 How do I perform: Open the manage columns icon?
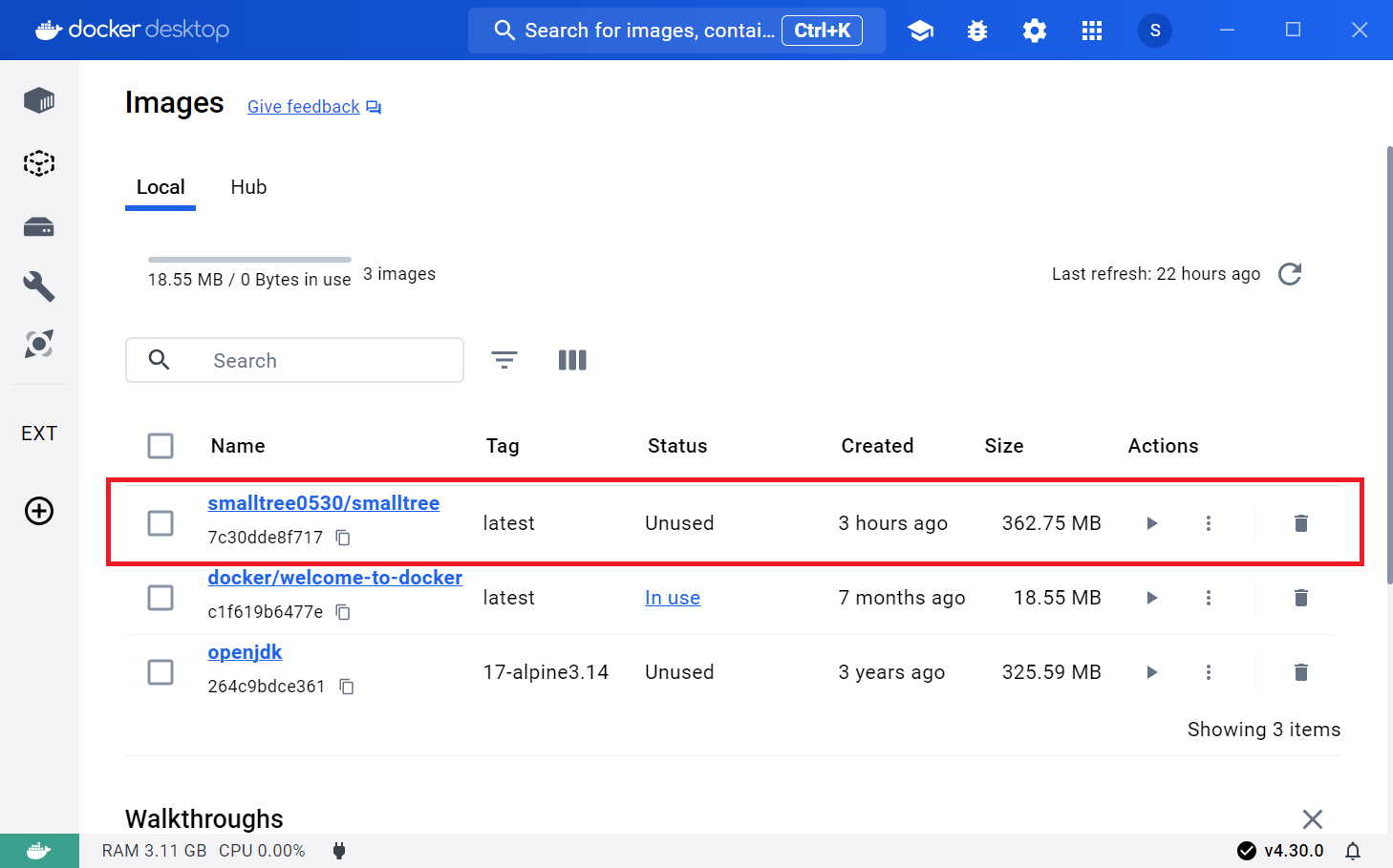pos(572,360)
